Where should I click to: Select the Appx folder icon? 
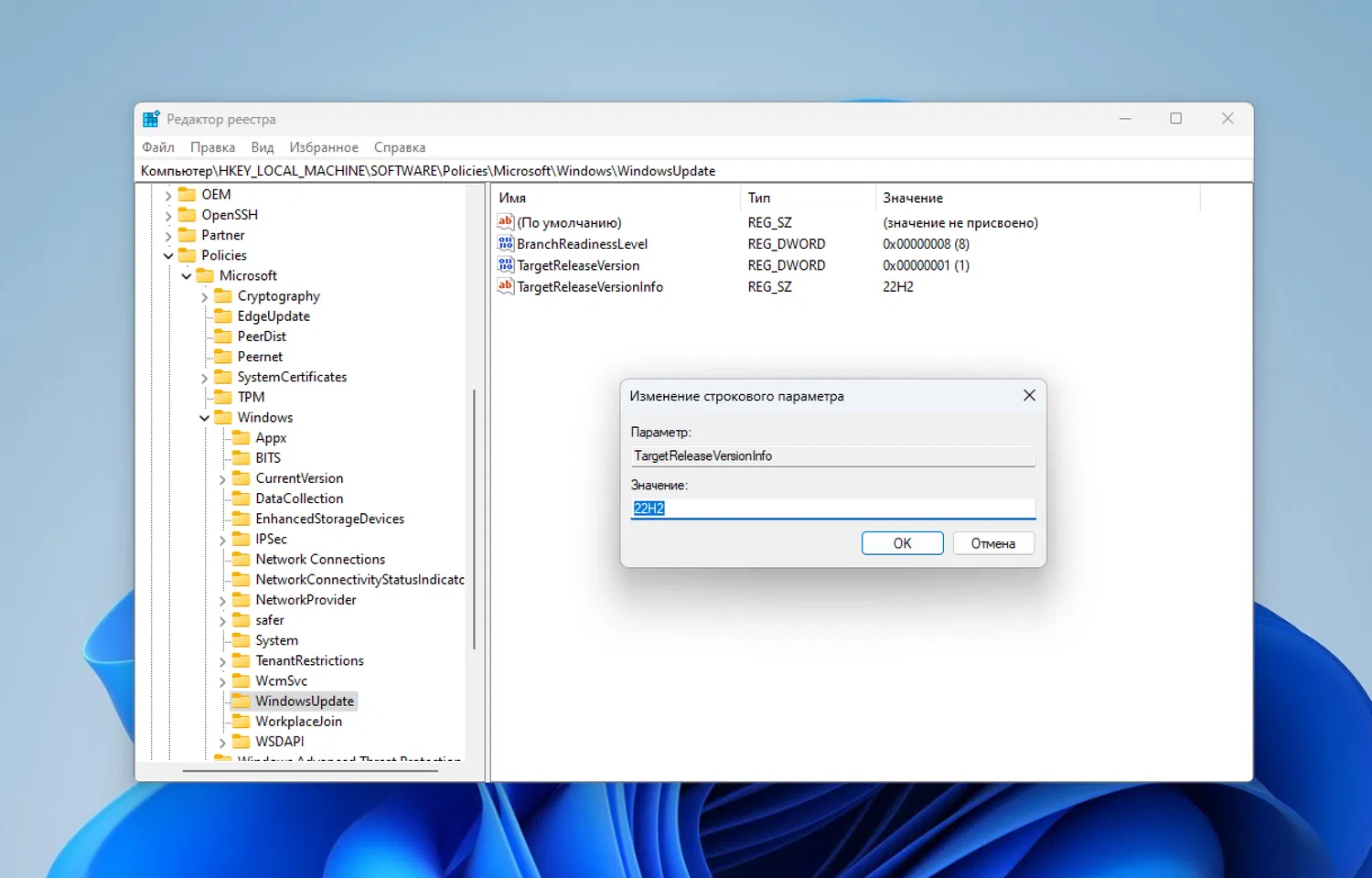241,437
